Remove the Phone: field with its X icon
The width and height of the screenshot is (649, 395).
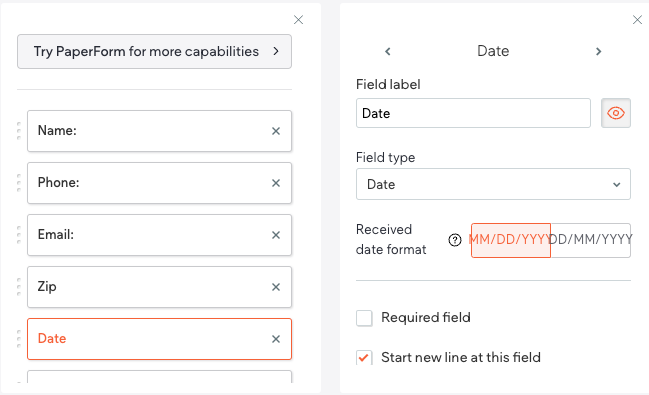276,183
